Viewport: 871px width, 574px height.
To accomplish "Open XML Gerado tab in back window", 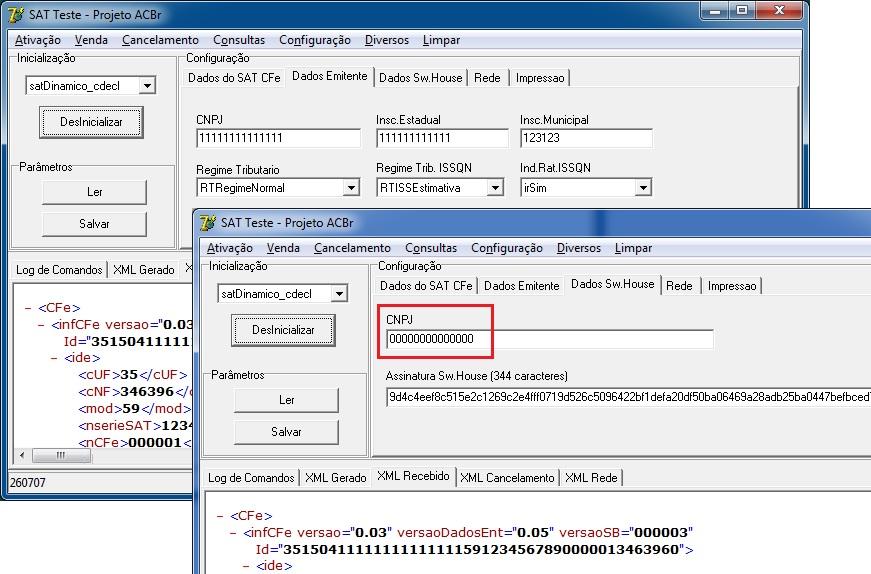I will 144,269.
